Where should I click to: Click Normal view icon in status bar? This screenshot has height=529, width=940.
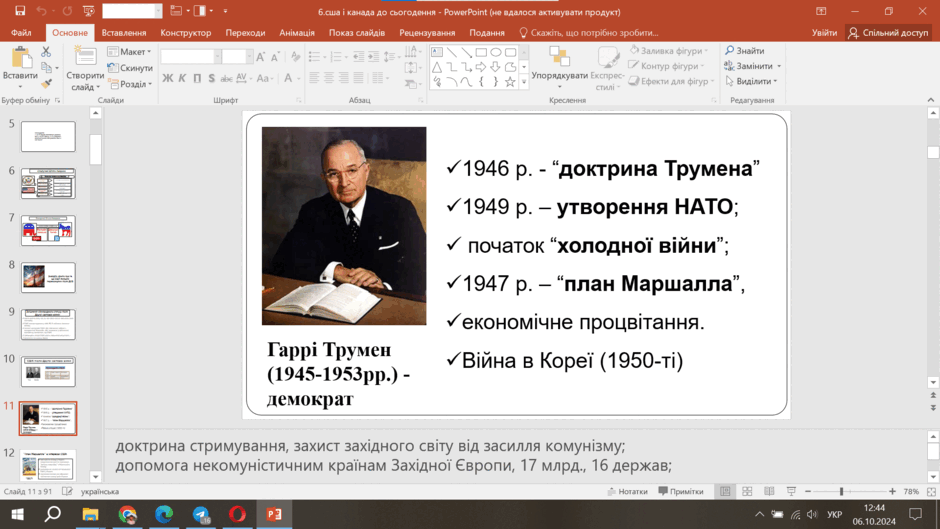(725, 491)
